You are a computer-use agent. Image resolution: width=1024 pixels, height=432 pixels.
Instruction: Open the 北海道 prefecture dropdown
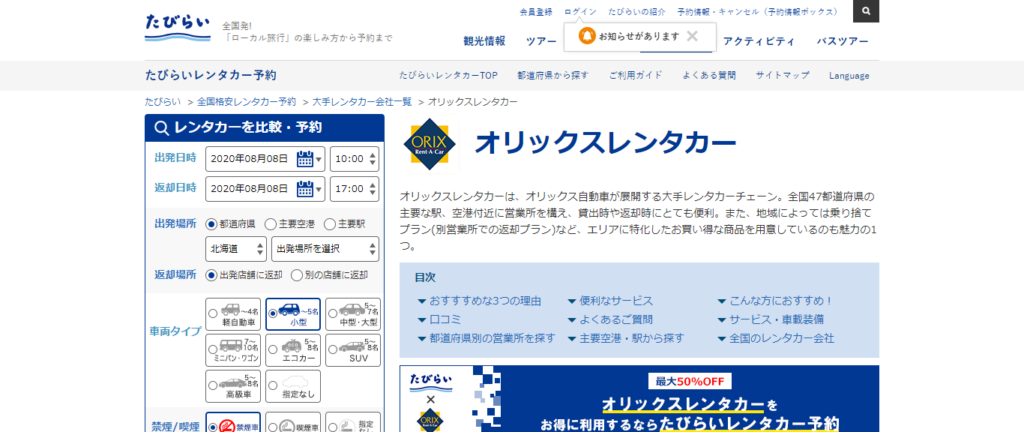pos(236,248)
